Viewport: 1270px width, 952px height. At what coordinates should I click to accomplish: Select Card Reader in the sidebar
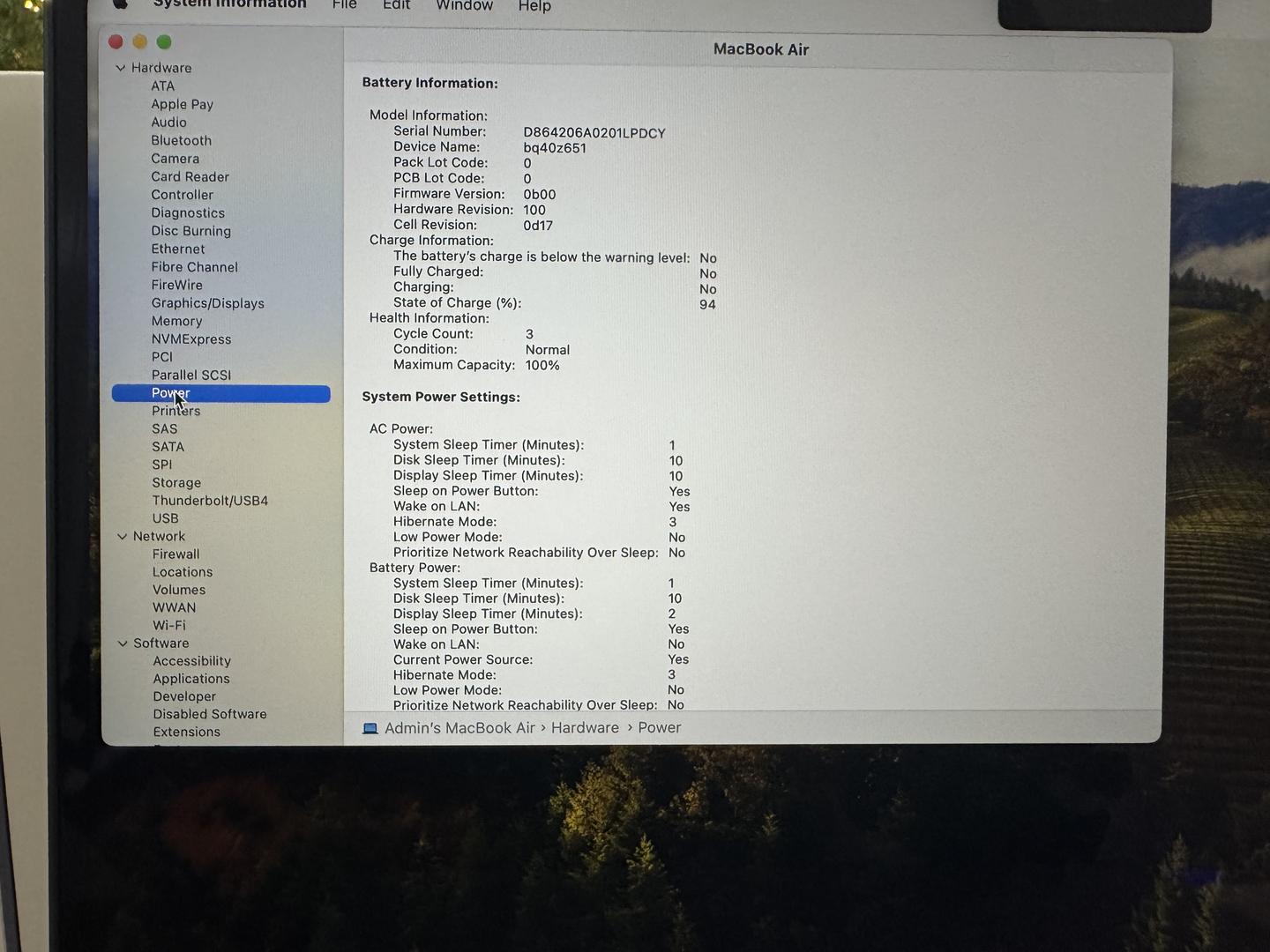pyautogui.click(x=190, y=176)
